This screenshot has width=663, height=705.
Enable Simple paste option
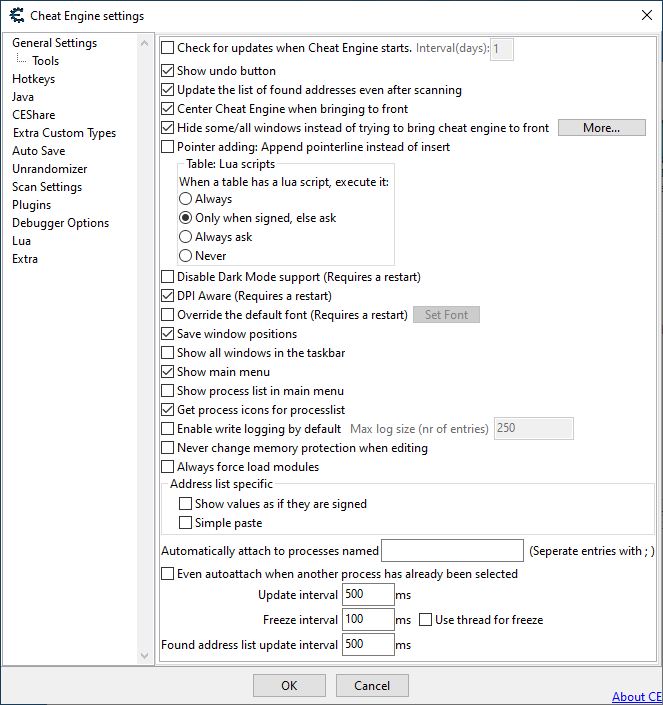pos(185,522)
